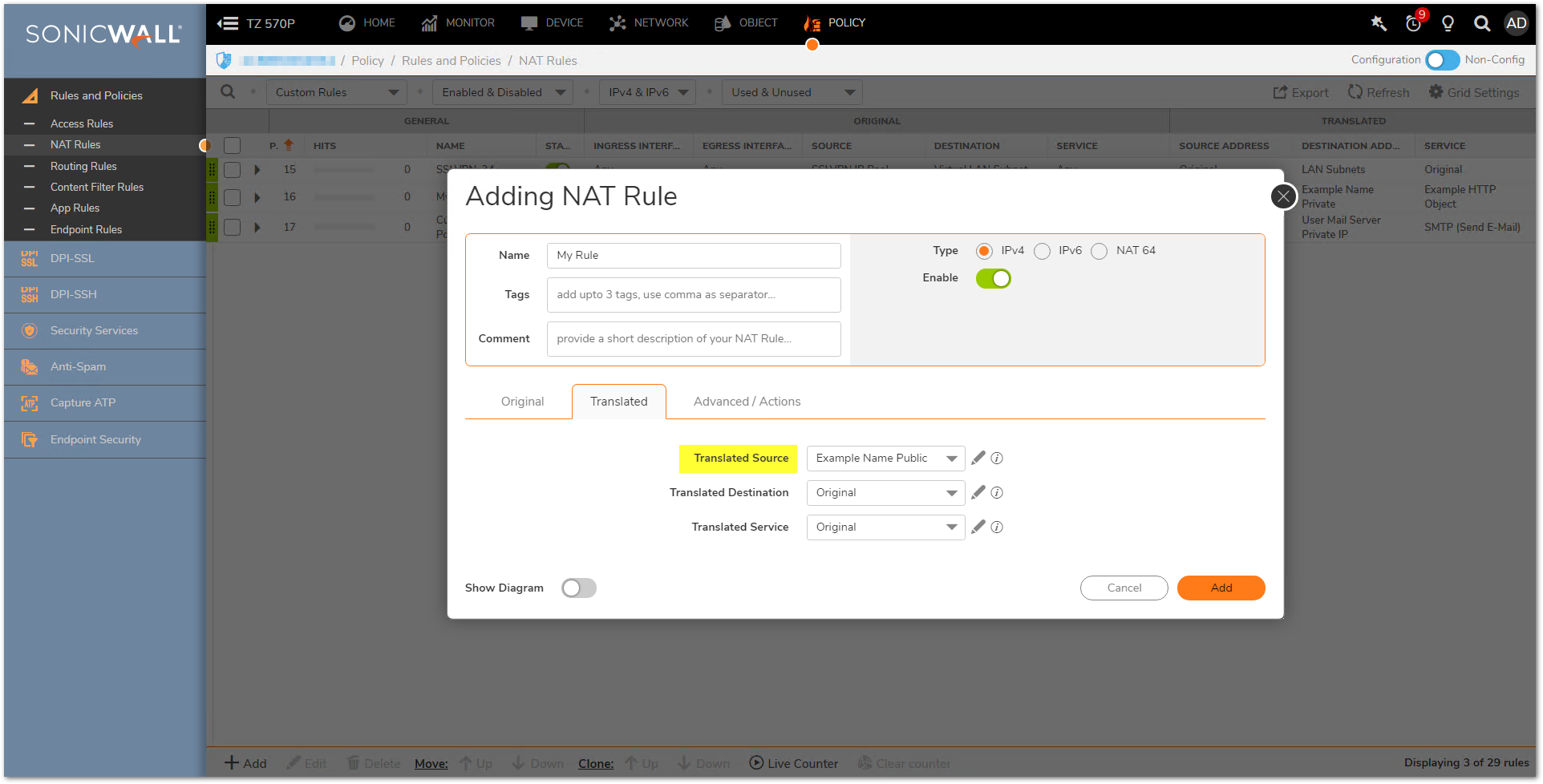Open the pending notifications clock icon
The width and height of the screenshot is (1543, 784).
[x=1413, y=23]
